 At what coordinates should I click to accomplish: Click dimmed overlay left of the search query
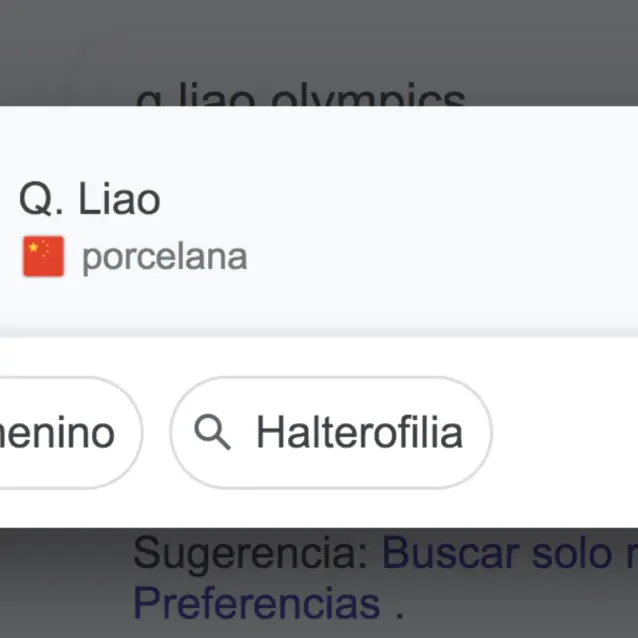tap(60, 60)
